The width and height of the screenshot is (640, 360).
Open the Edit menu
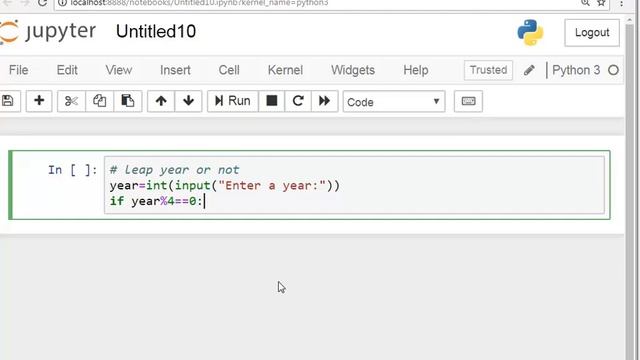coord(67,70)
